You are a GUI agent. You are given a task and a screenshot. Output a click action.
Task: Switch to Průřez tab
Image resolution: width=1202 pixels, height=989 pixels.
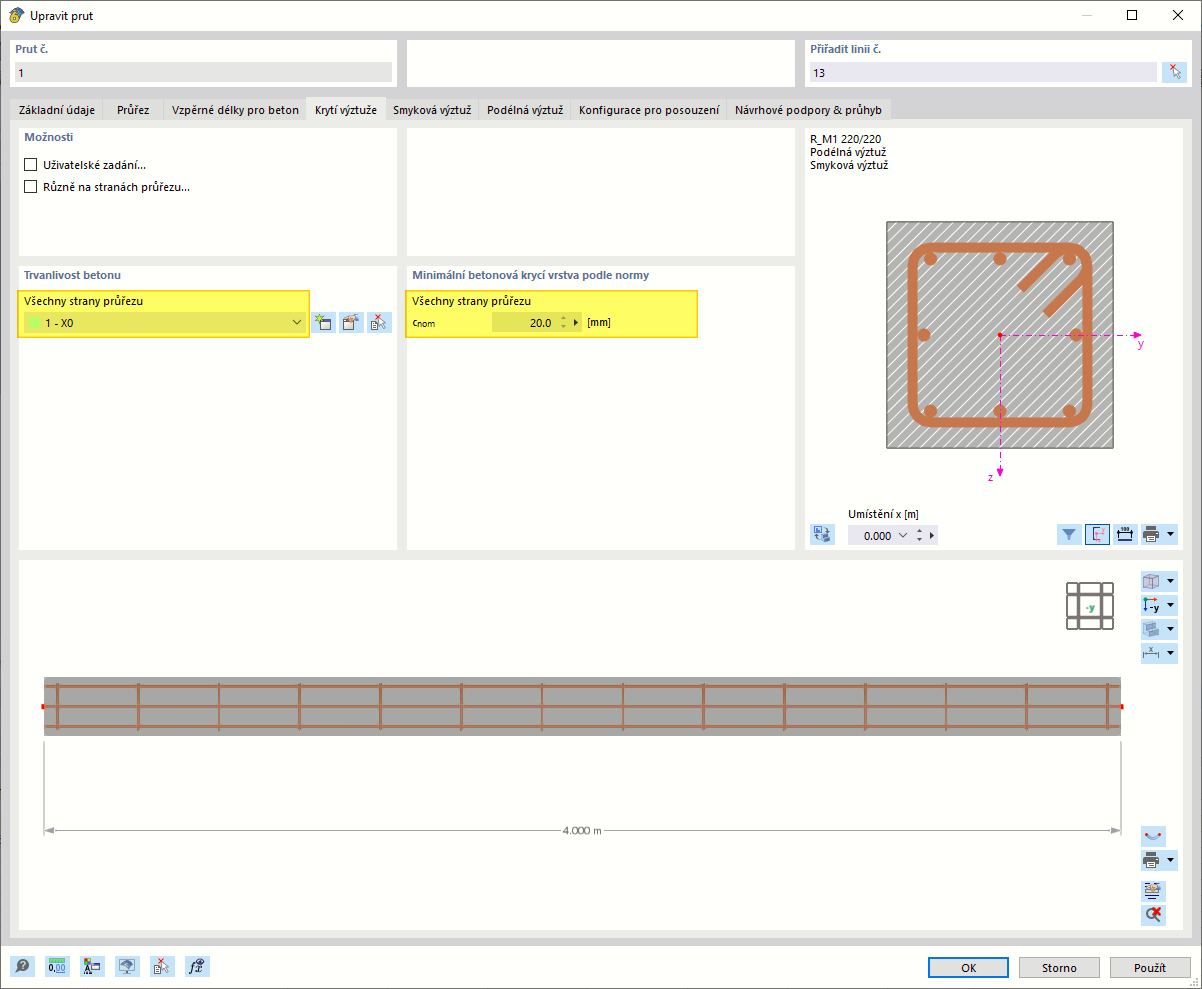click(133, 110)
